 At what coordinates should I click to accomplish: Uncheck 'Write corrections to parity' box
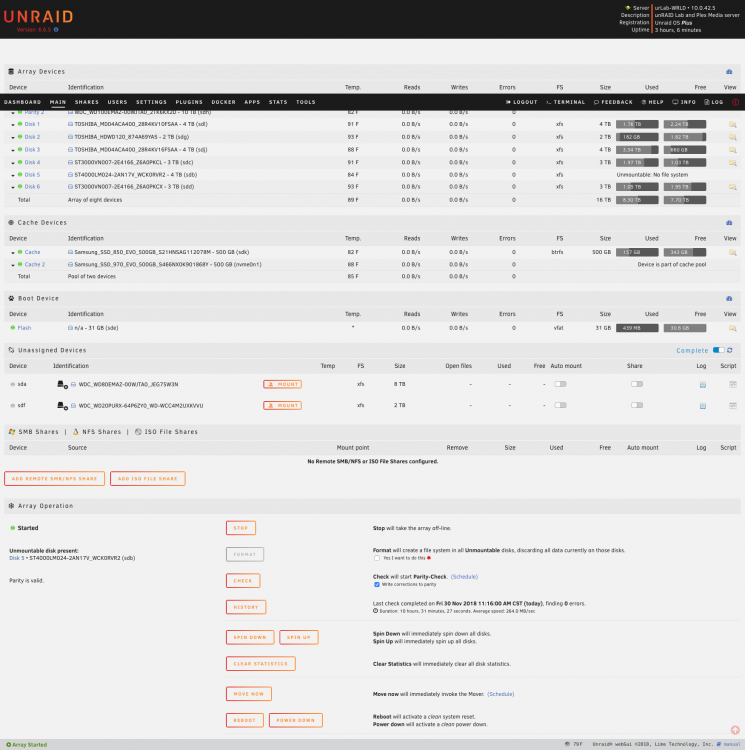(x=377, y=585)
